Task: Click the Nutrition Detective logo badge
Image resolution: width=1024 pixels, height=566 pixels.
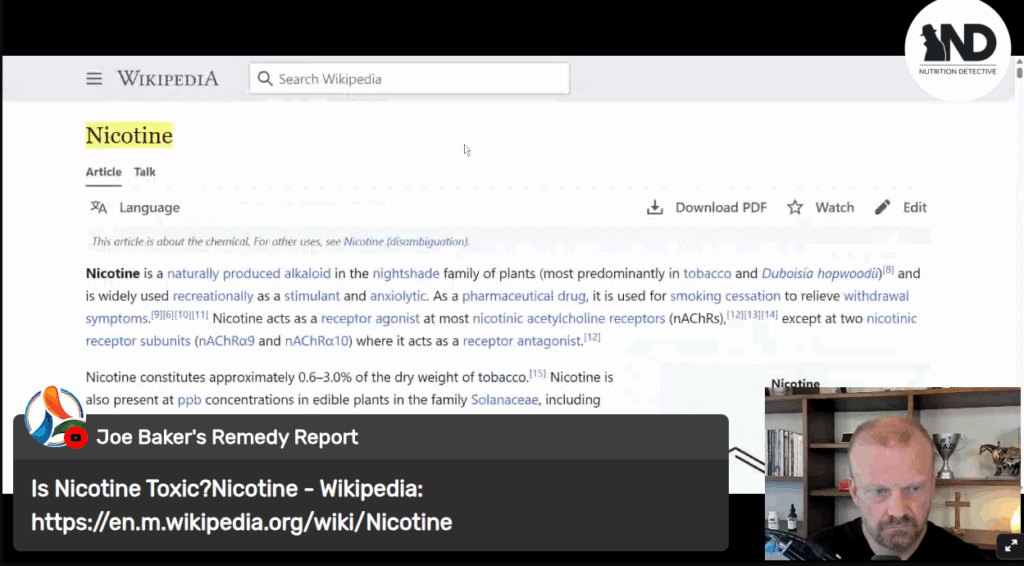Action: pos(957,49)
